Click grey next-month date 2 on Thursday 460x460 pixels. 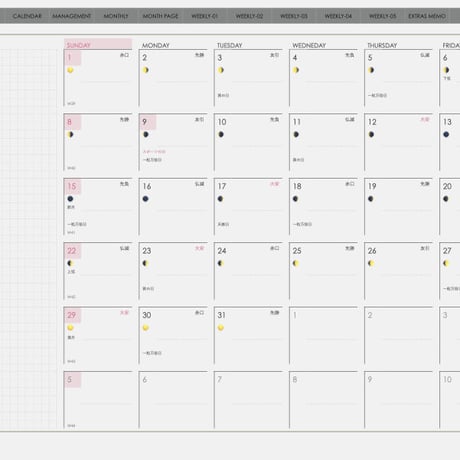click(x=370, y=315)
